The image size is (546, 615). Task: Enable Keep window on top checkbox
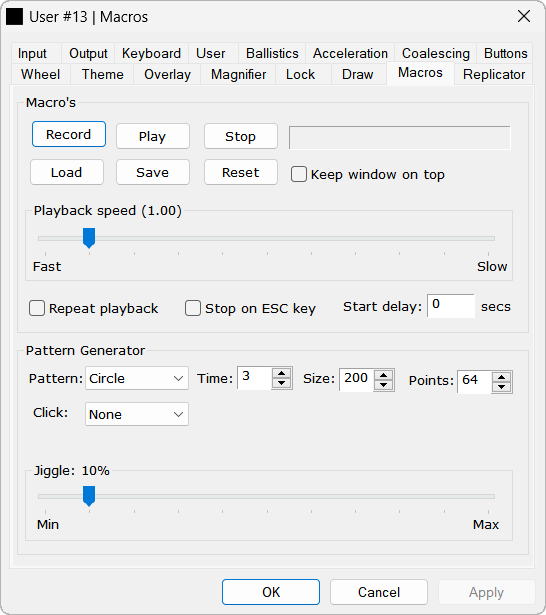pyautogui.click(x=299, y=174)
